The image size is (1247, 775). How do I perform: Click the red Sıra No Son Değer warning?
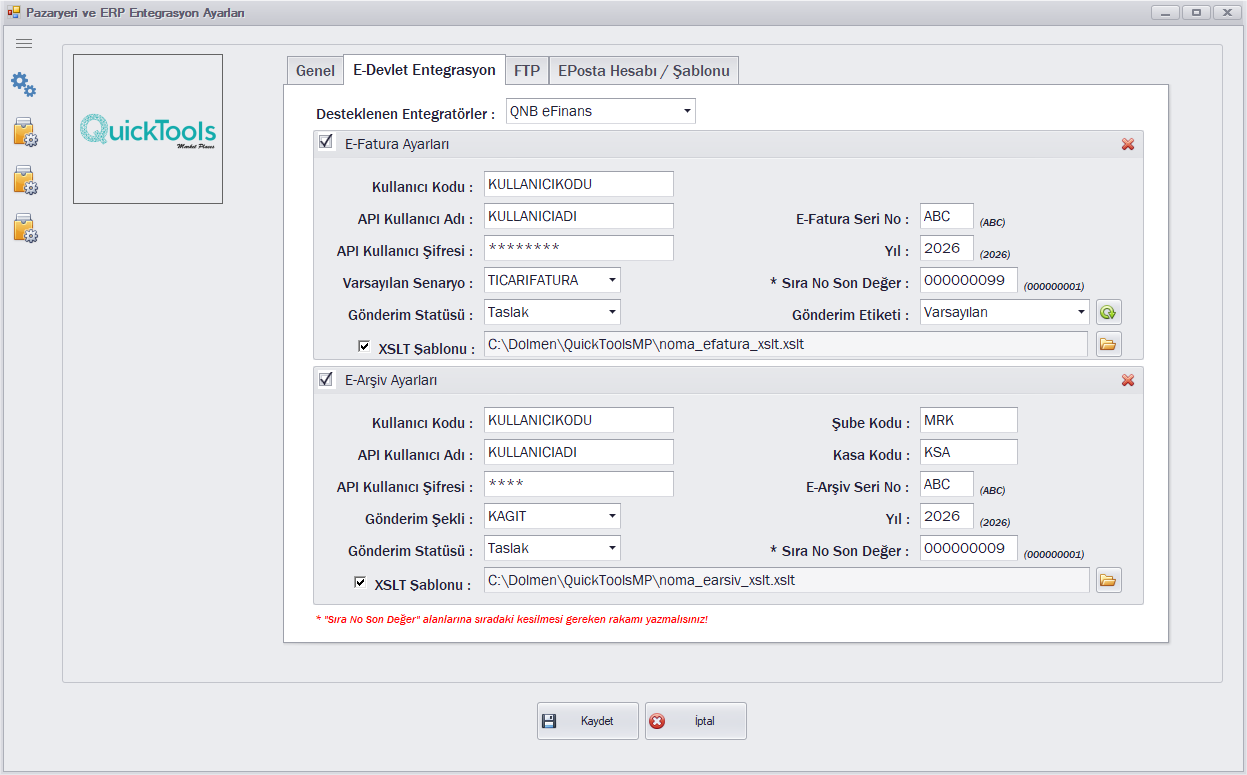512,620
